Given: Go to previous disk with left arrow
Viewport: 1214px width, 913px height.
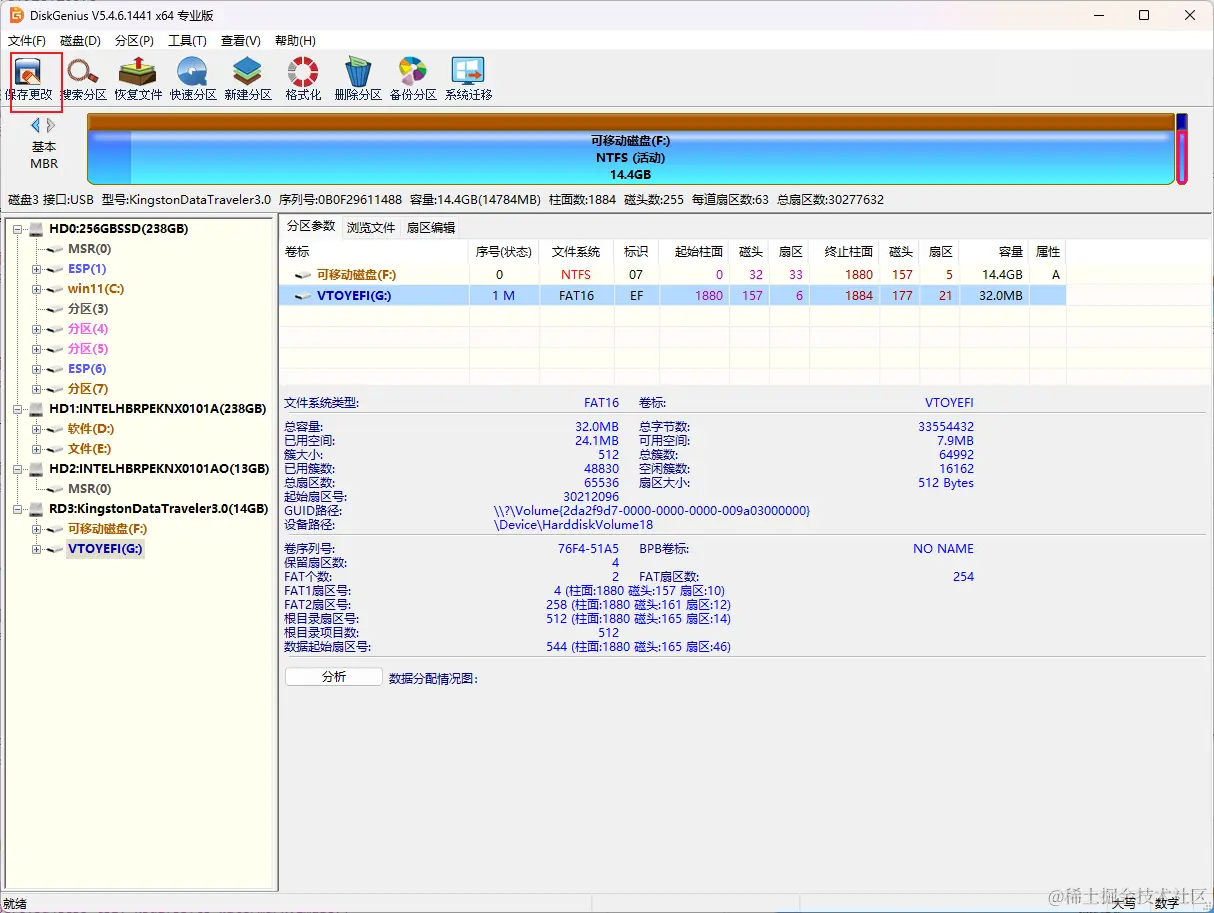Looking at the screenshot, I should [x=36, y=125].
